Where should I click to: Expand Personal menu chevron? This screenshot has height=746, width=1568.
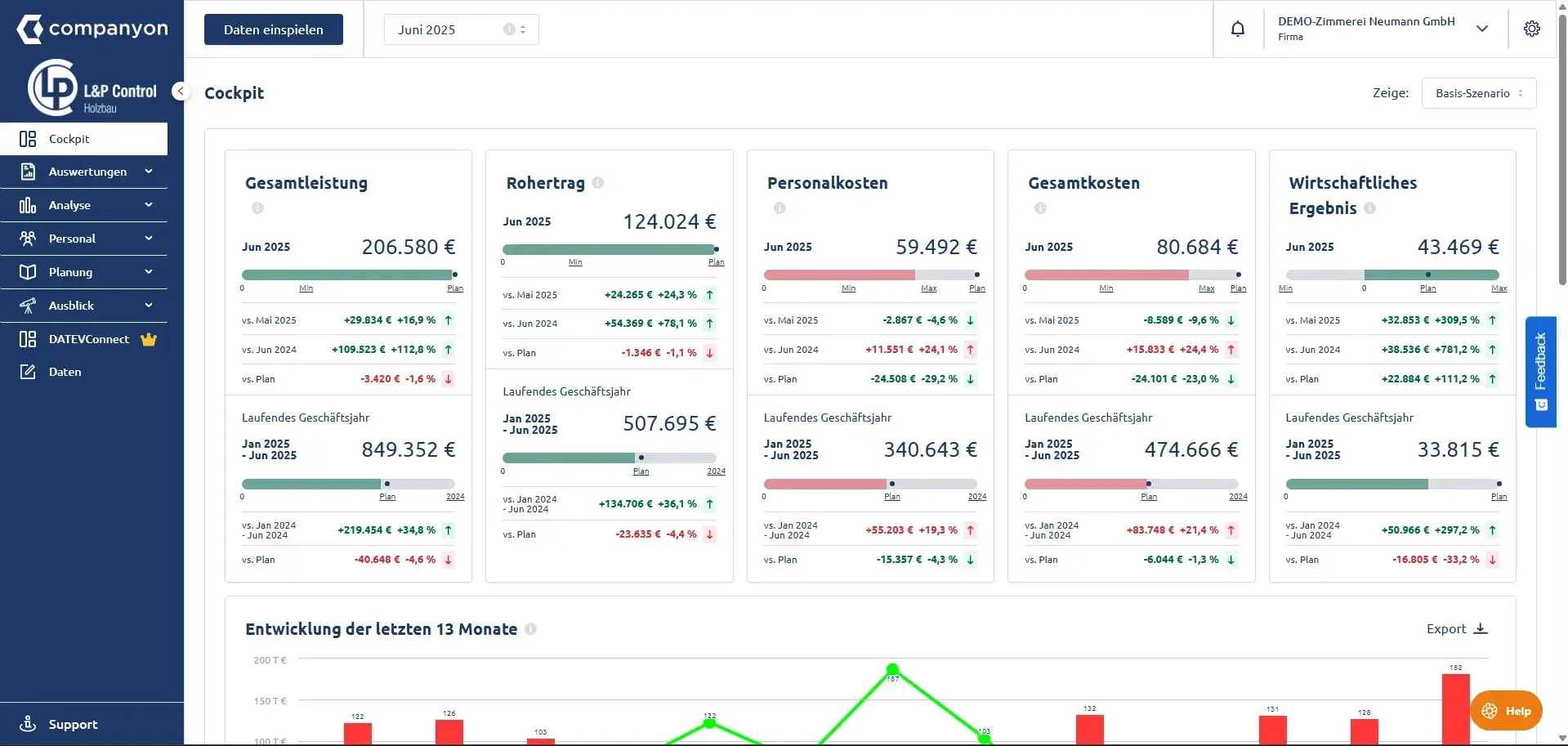click(149, 239)
